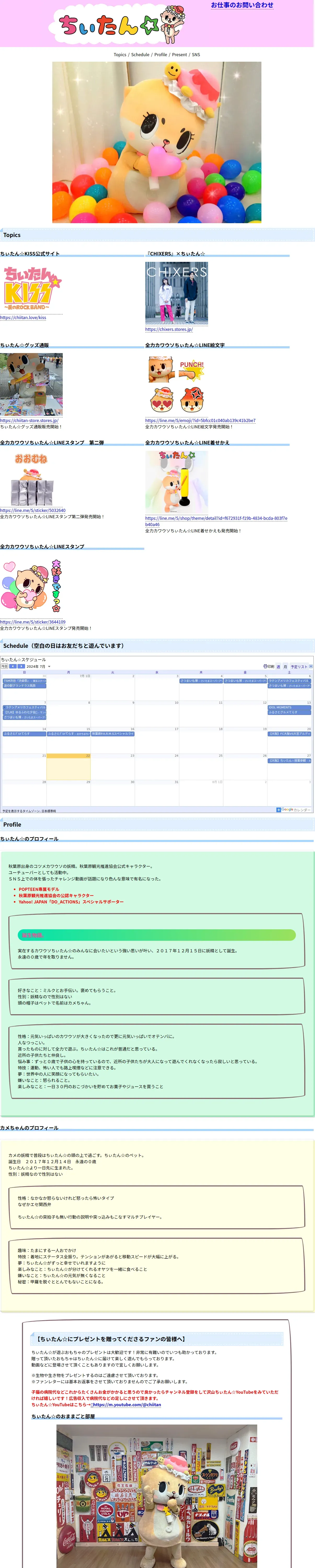Jump to Present in navigation
Viewport: 315px width, 1568px height.
(x=180, y=55)
